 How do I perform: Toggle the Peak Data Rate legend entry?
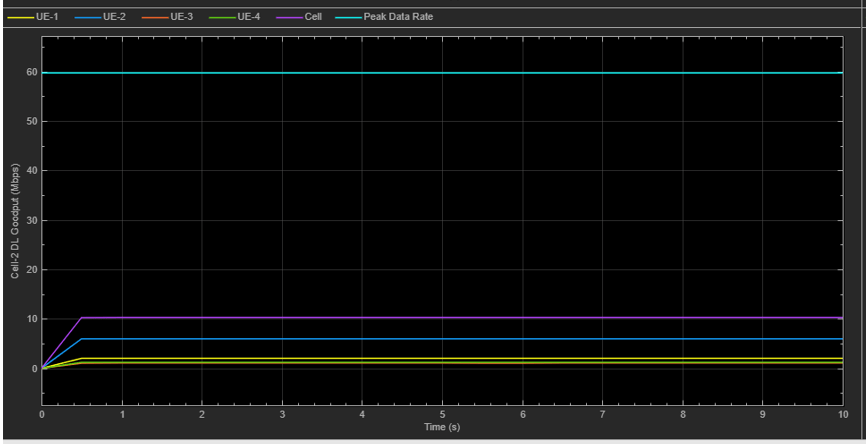[384, 17]
